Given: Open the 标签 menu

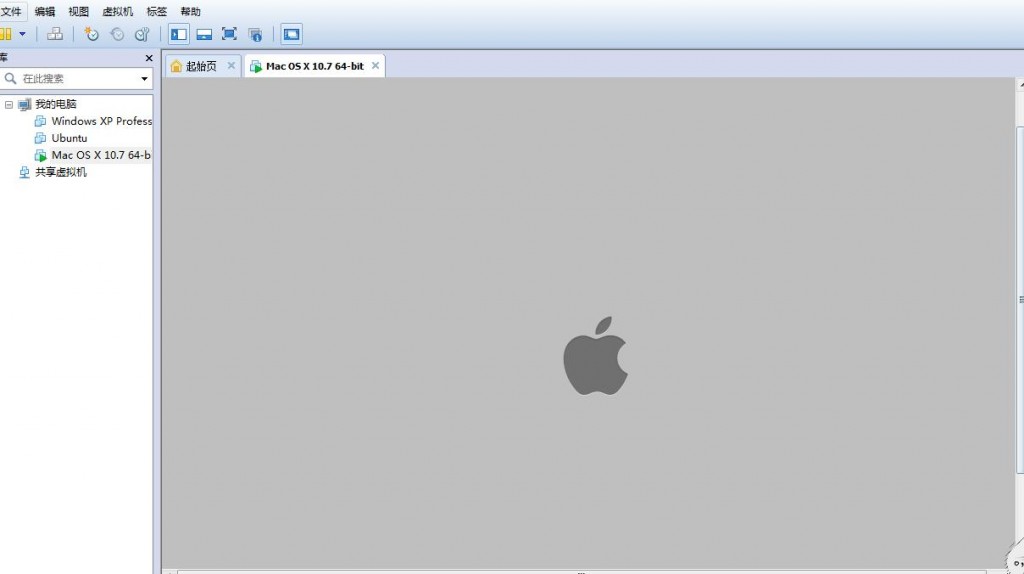Looking at the screenshot, I should 157,11.
